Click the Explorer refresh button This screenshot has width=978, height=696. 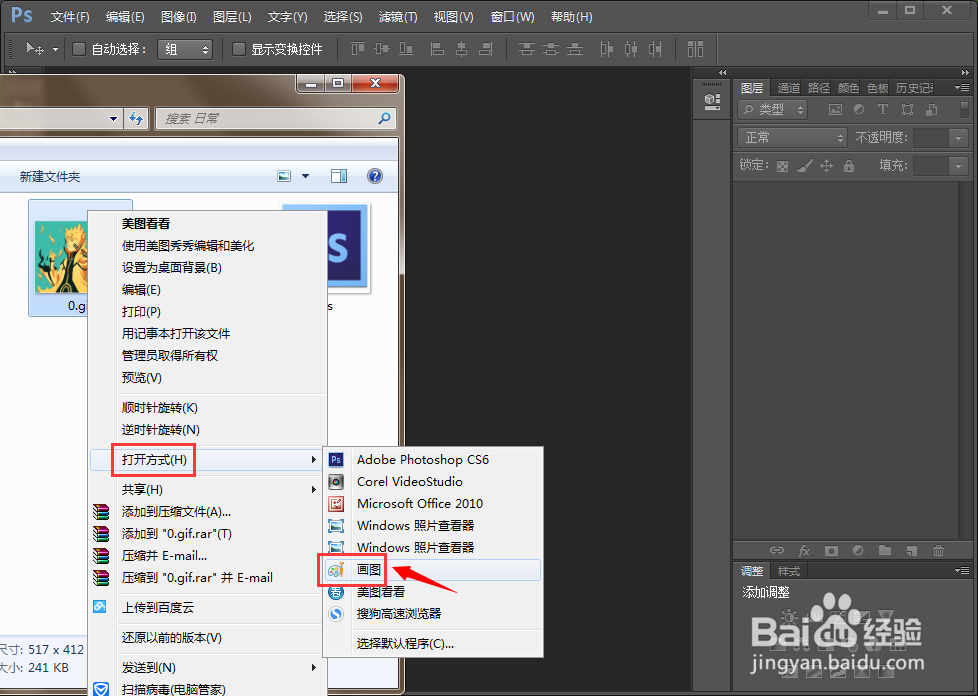coord(137,118)
